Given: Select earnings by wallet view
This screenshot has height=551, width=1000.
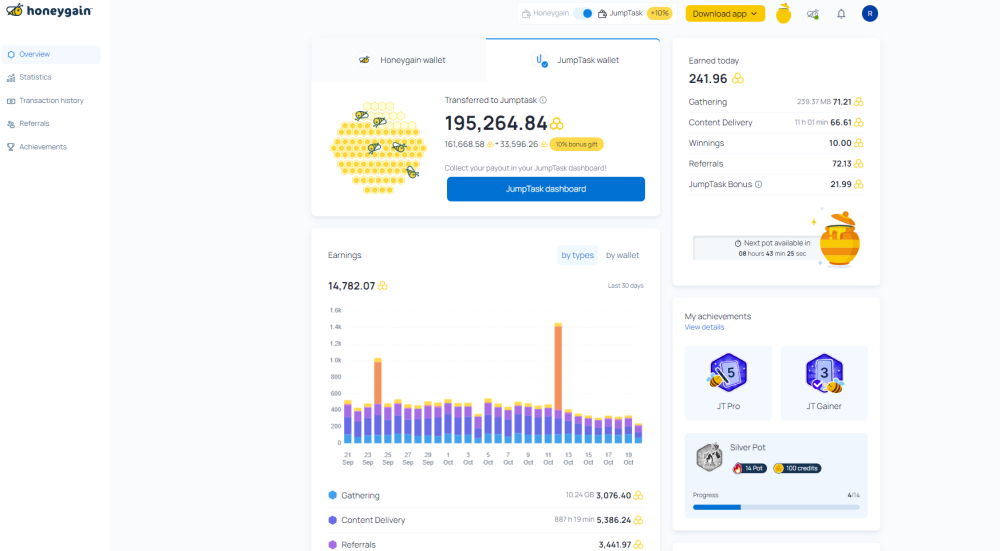Looking at the screenshot, I should coord(622,255).
